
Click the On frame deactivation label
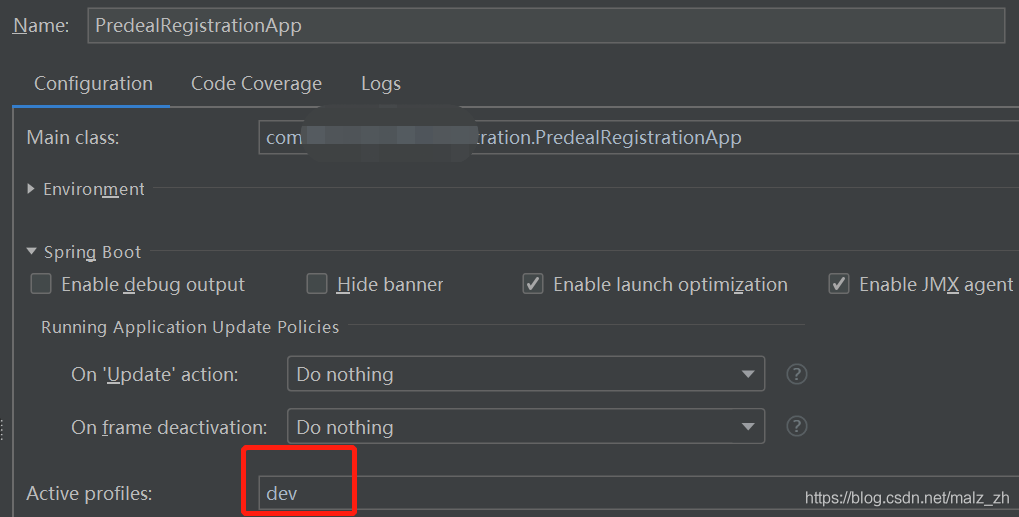pos(169,427)
